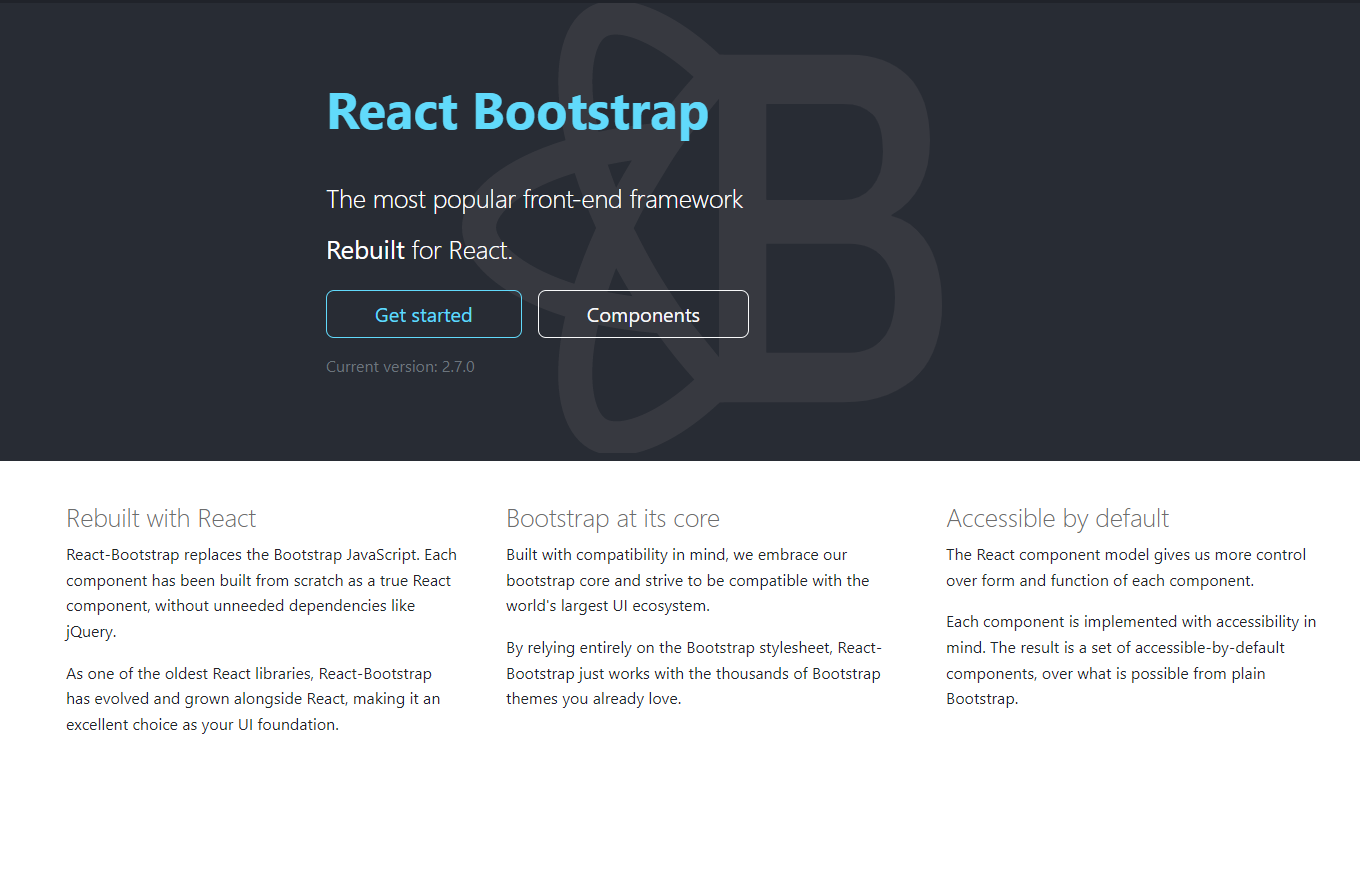Viewport: 1360px width, 892px height.
Task: Select the 'React Bootstrap' page title
Action: [x=517, y=112]
